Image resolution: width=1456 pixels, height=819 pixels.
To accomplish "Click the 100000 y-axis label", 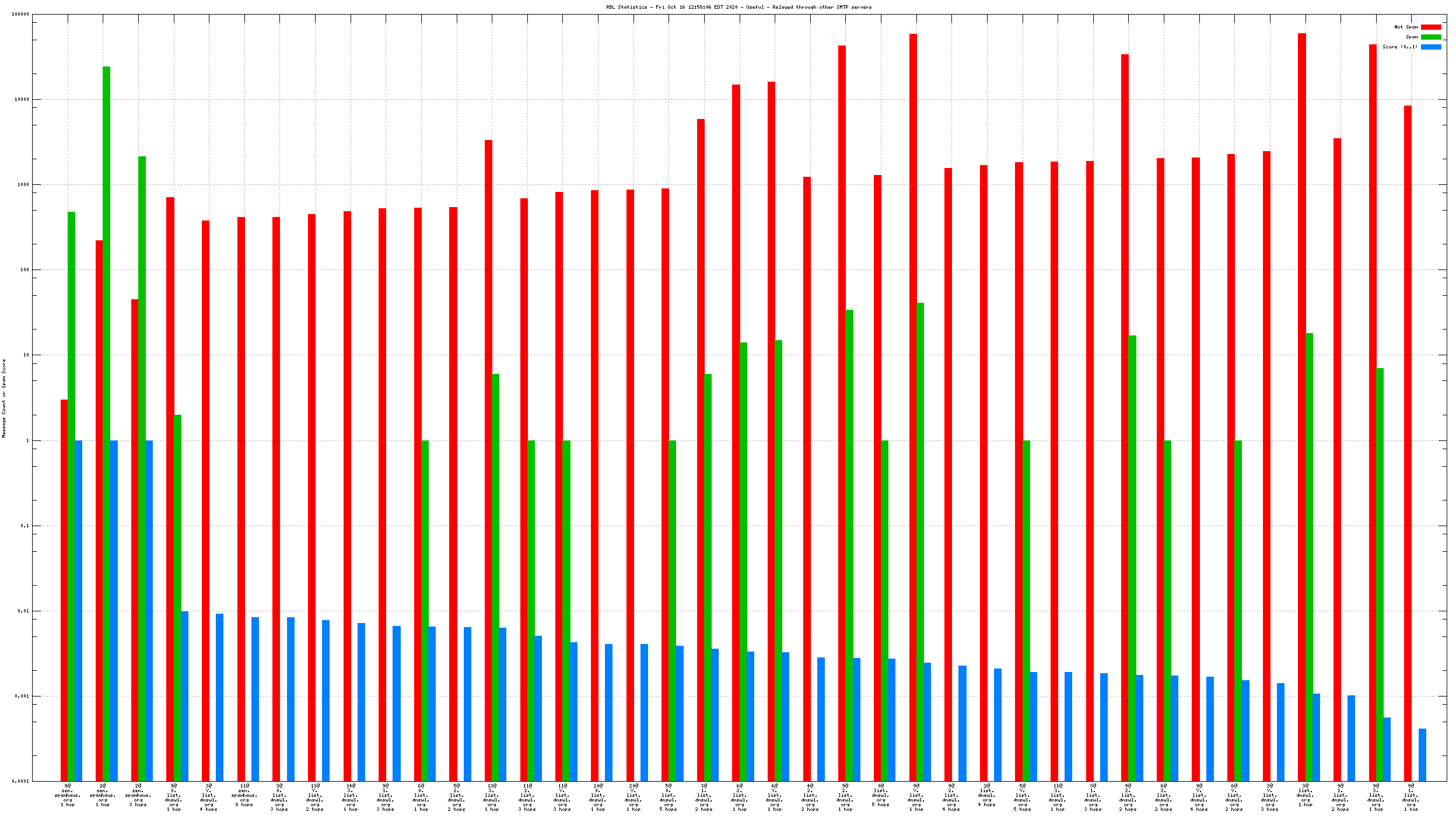I will click(x=20, y=15).
